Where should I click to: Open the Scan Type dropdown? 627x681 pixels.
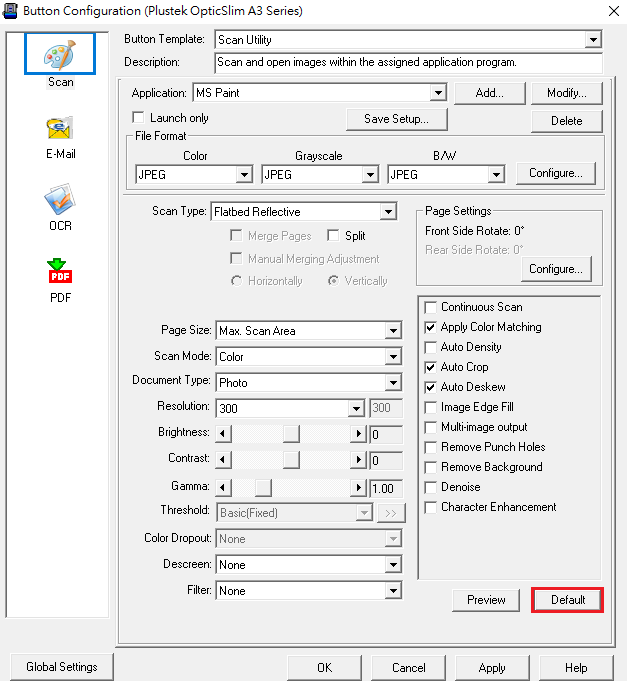pos(388,212)
